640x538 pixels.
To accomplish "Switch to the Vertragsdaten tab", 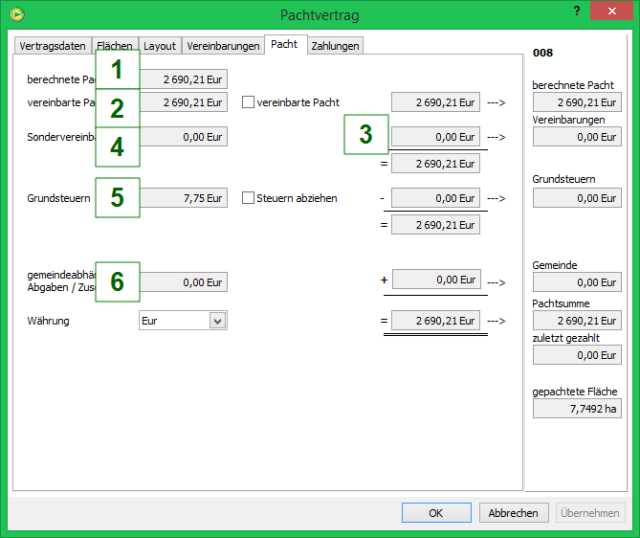I will coord(52,46).
